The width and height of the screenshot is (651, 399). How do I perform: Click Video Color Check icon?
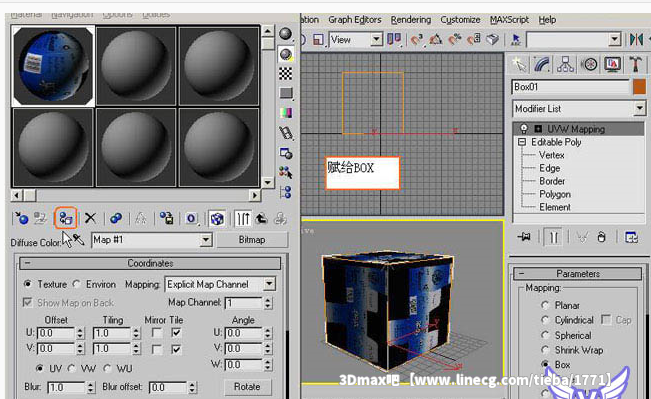tap(286, 113)
